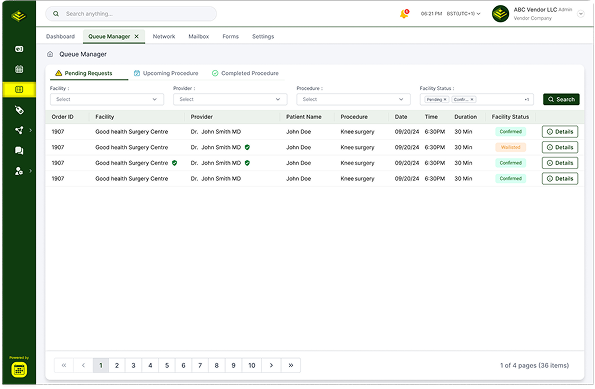Select page 4 in pagination
595x389 pixels.
150,365
